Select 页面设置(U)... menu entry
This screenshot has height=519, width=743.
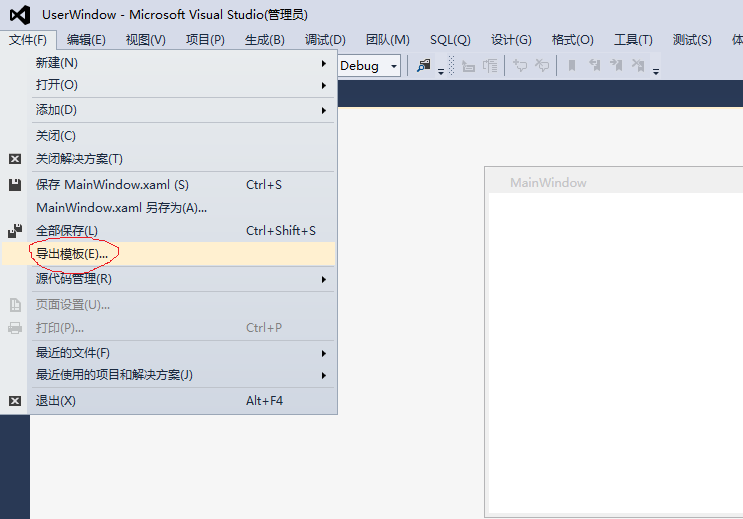click(169, 305)
